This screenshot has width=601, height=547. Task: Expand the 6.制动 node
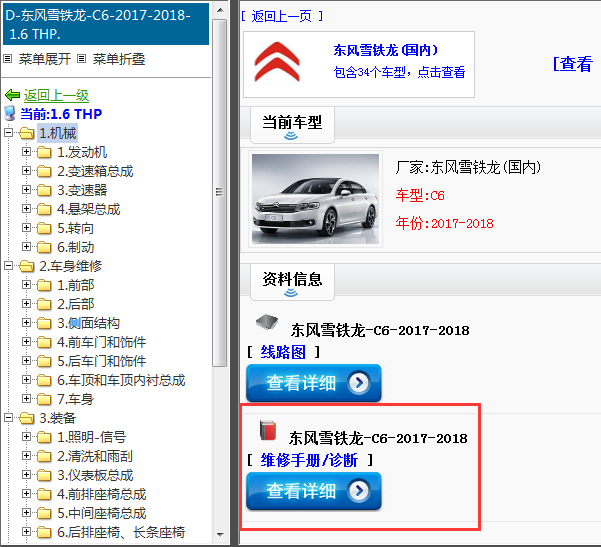pos(26,246)
